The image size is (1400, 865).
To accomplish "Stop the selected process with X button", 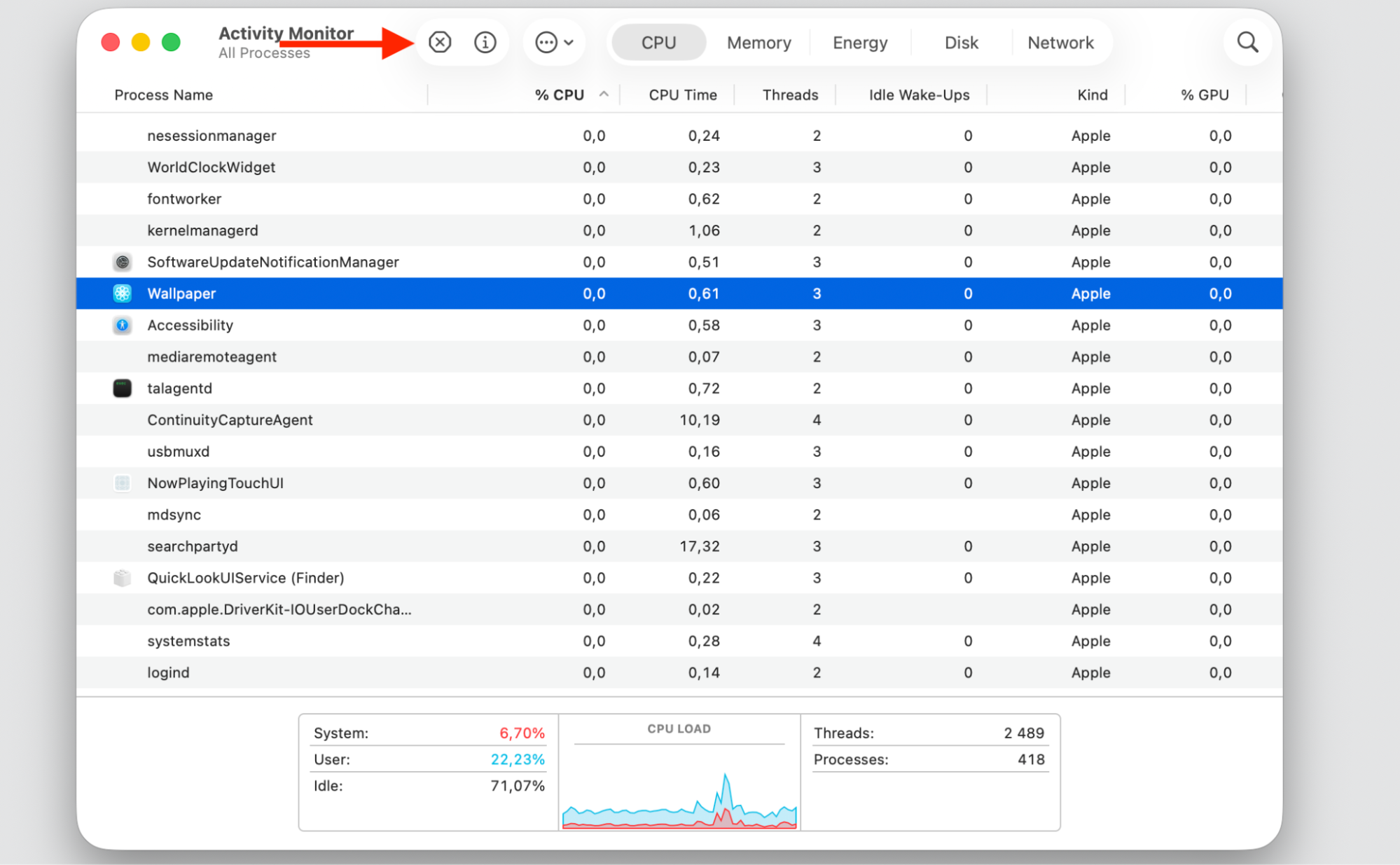I will click(440, 43).
